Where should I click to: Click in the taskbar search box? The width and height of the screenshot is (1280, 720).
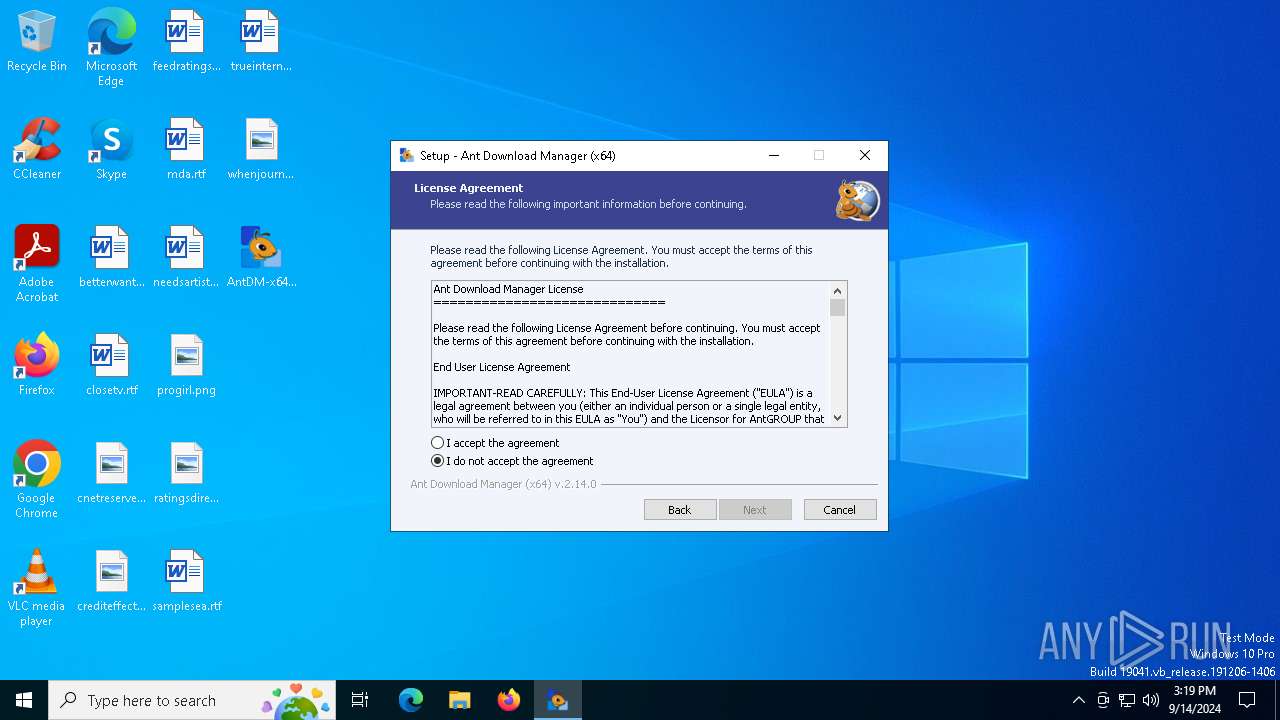point(192,700)
